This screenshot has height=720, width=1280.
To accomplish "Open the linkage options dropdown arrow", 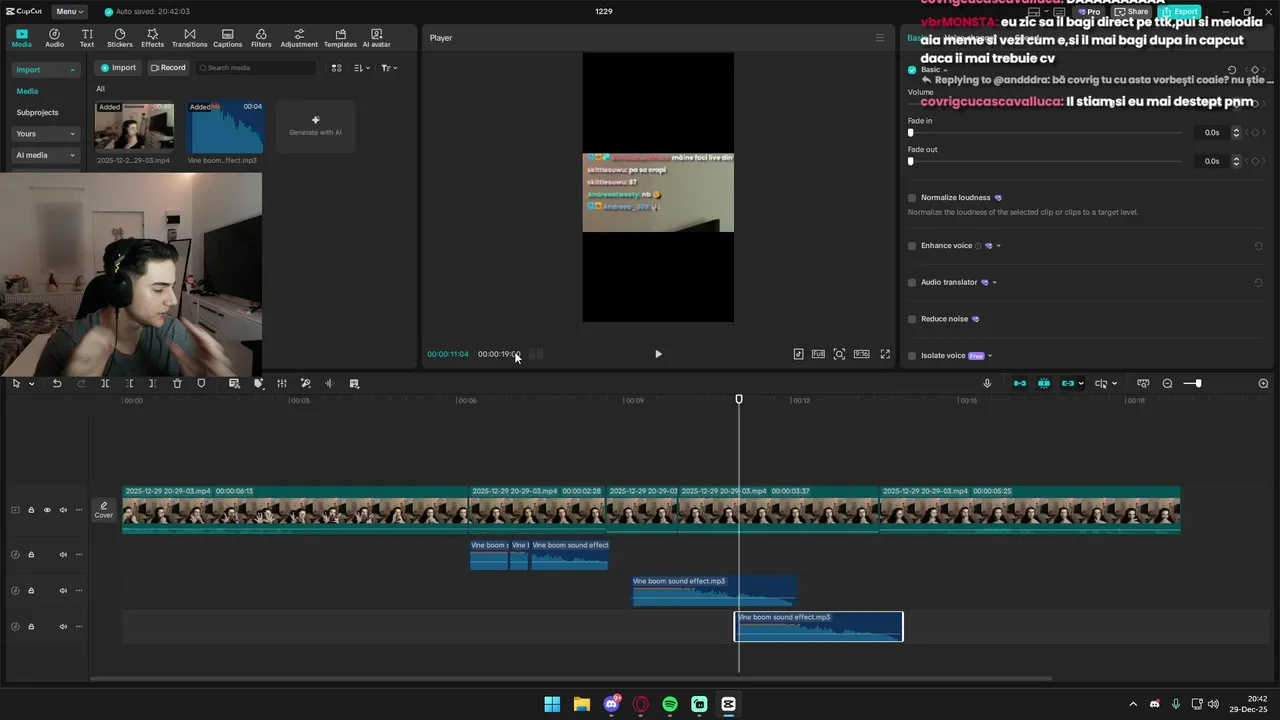I will coord(1081,384).
